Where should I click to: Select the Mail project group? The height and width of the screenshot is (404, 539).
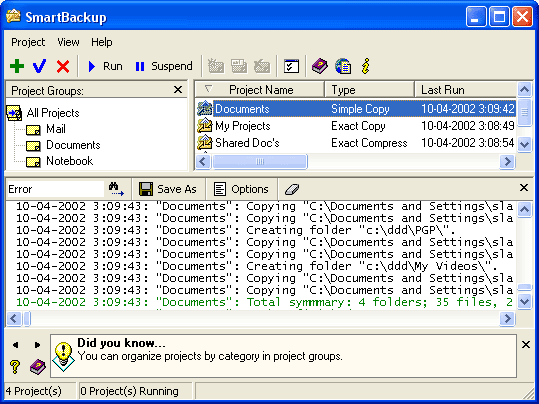pos(56,129)
